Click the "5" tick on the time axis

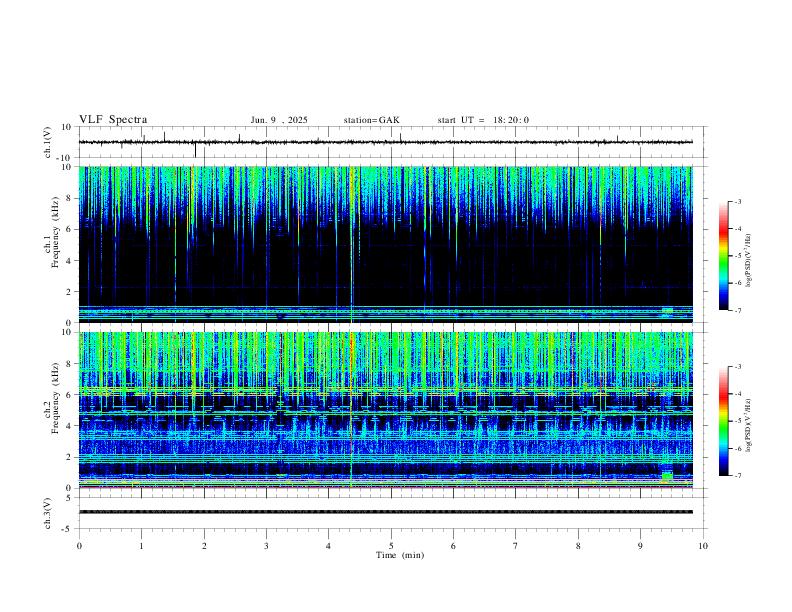391,546
